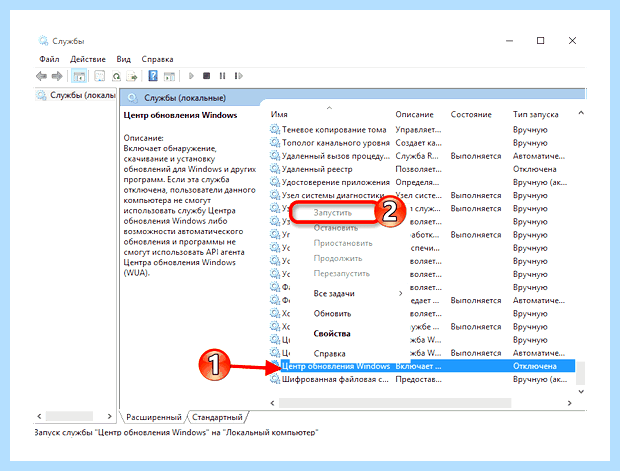Choose Продолжить in the context menu
This screenshot has width=620, height=471.
(338, 259)
